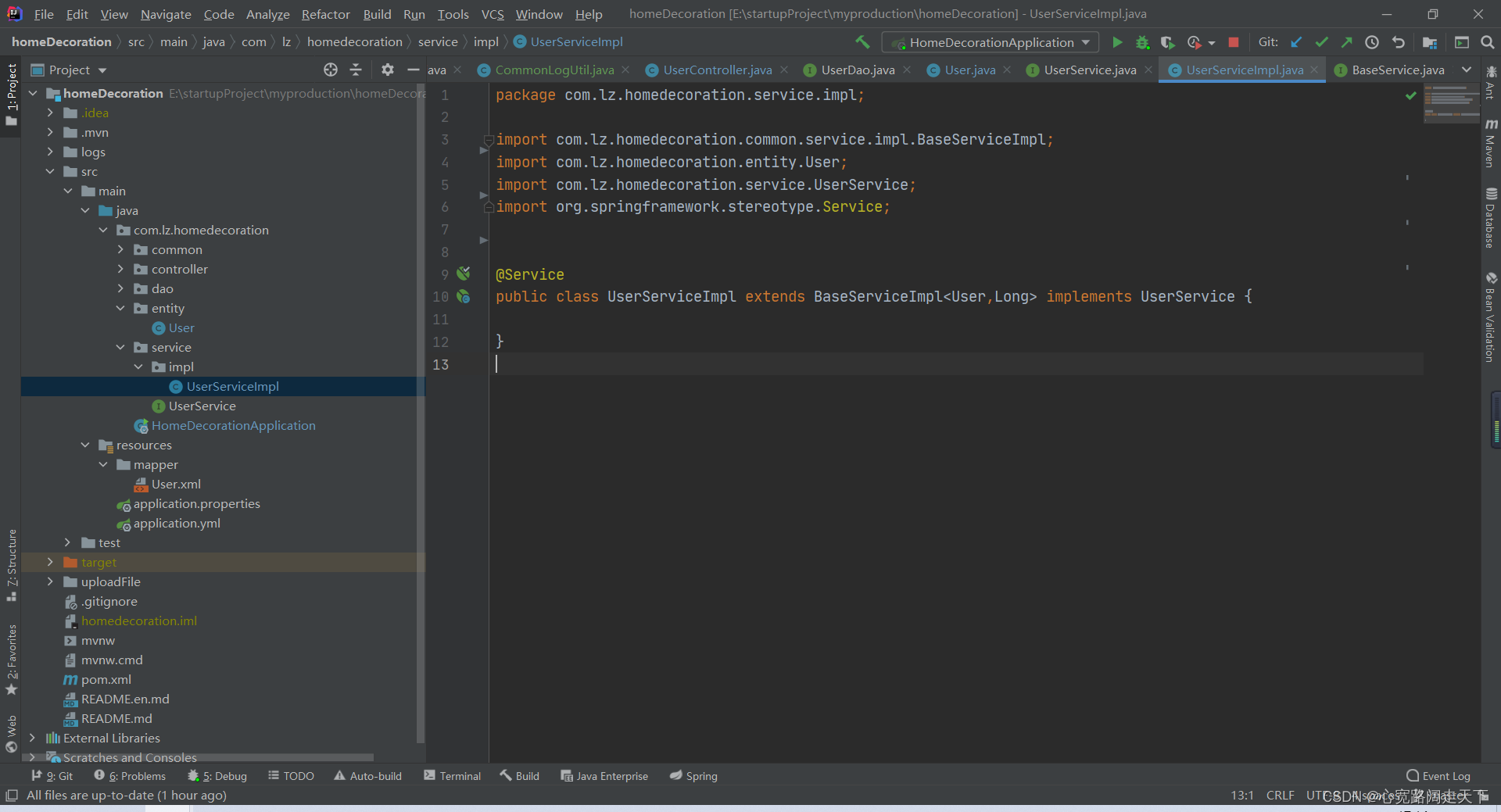The width and height of the screenshot is (1501, 812).
Task: Collapse all nodes in Project panel
Action: tap(356, 70)
